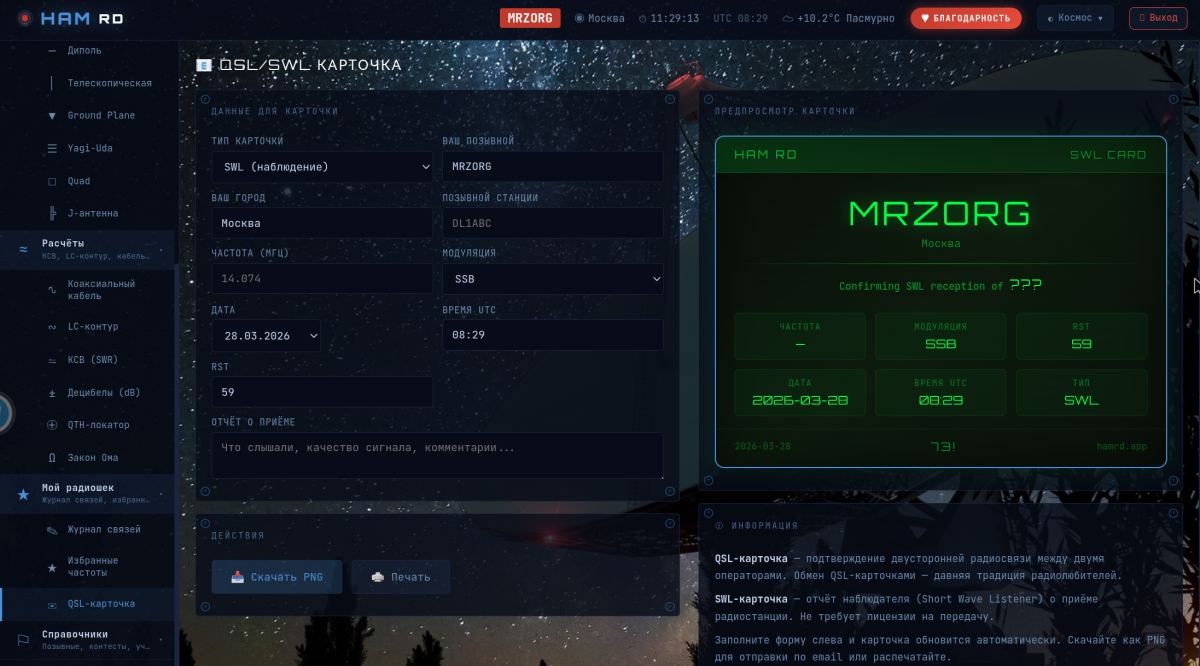The width and height of the screenshot is (1200, 666).
Task: Open the QTH-локатор icon
Action: coord(52,425)
